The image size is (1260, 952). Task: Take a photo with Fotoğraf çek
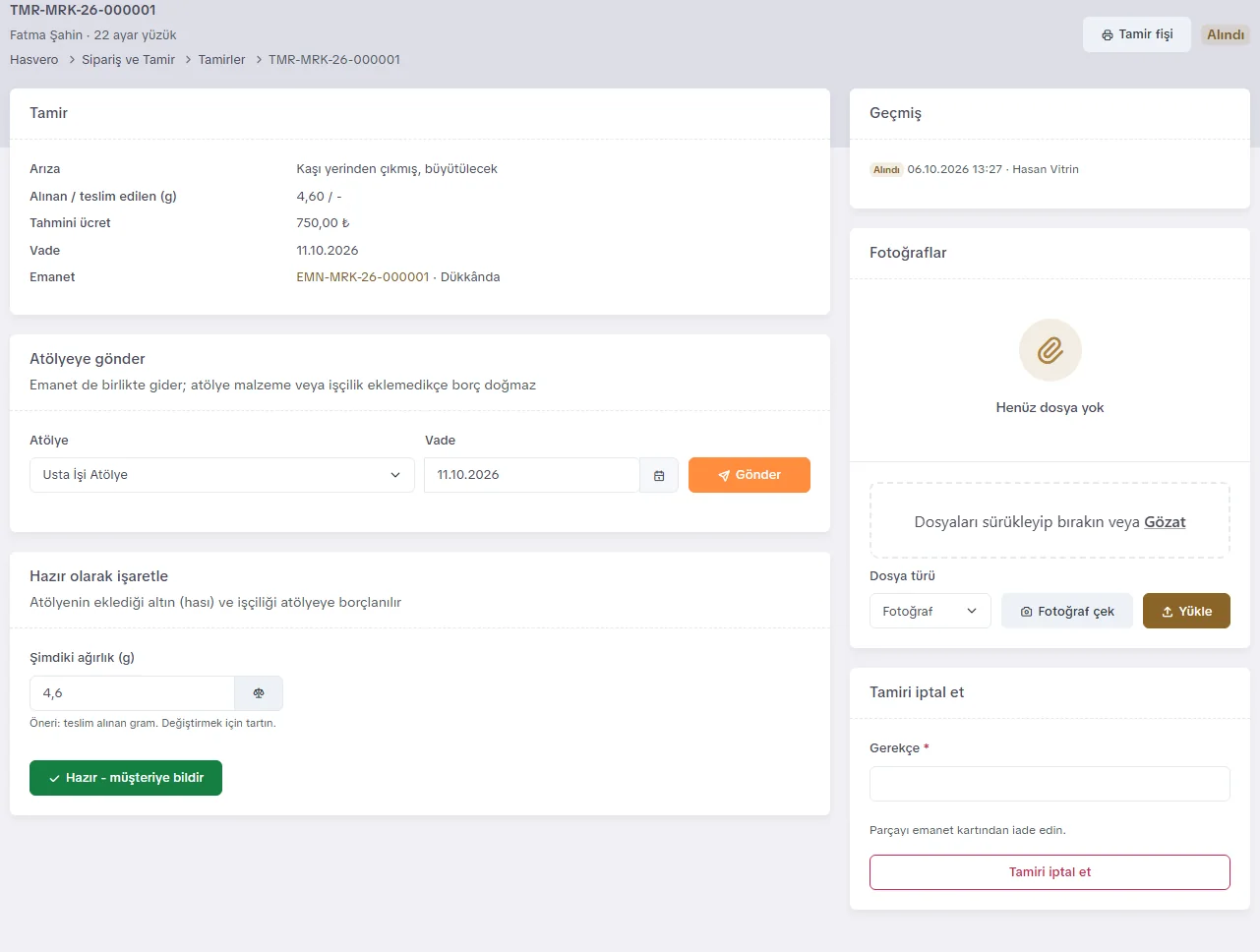pos(1067,611)
